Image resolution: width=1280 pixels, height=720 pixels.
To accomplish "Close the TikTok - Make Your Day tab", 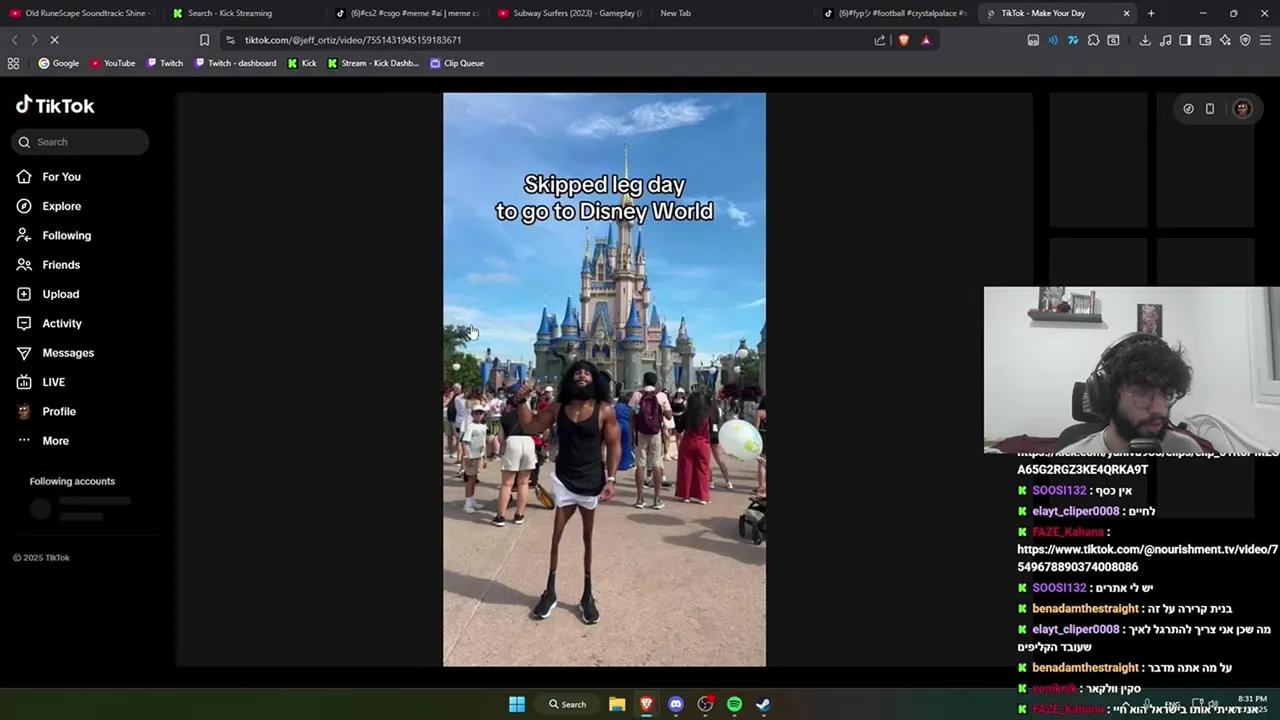I will coord(1126,13).
